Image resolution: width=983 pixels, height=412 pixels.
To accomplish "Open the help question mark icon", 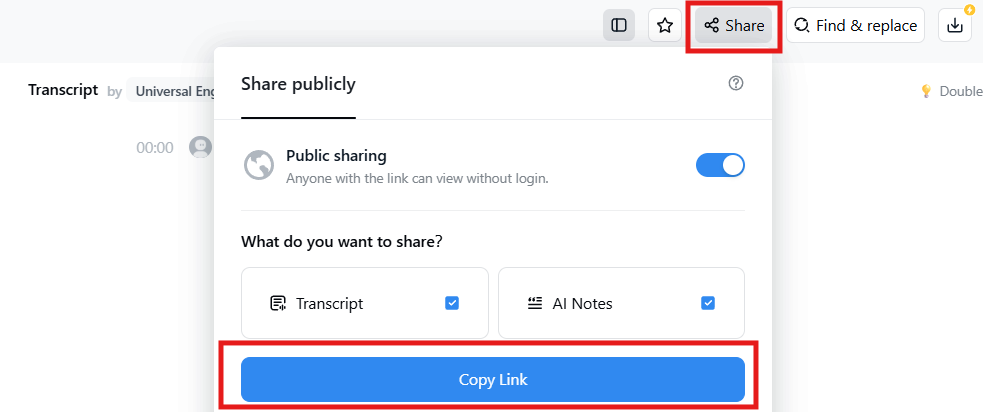I will click(x=736, y=84).
